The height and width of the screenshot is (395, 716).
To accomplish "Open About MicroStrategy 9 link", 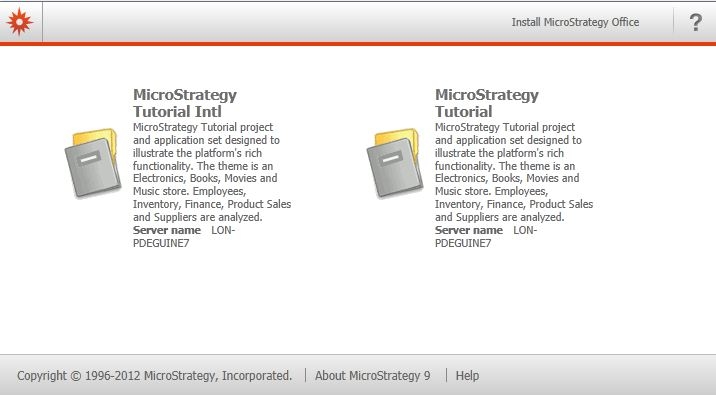I will 373,375.
